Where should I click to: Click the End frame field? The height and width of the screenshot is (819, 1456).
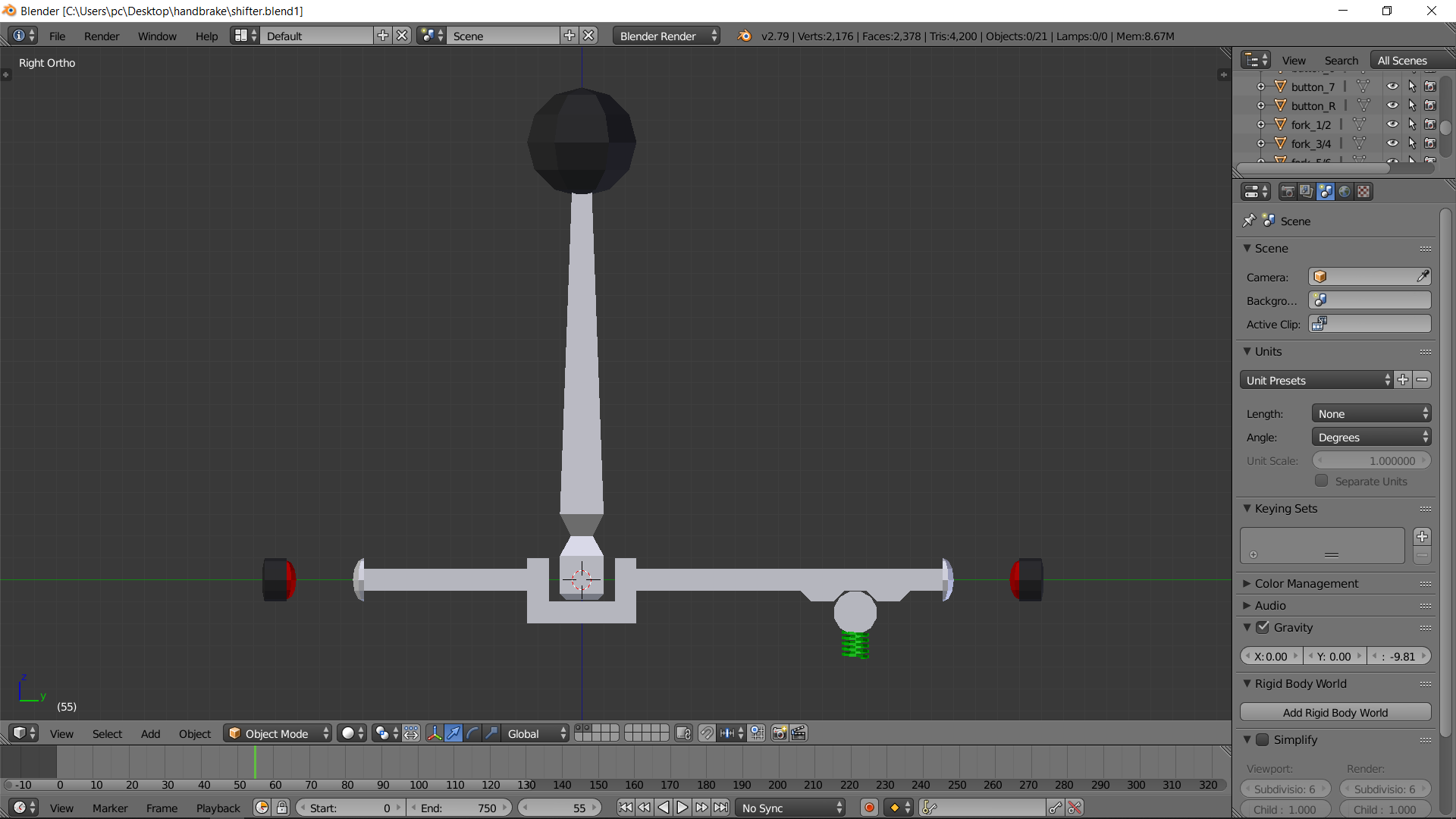(459, 808)
